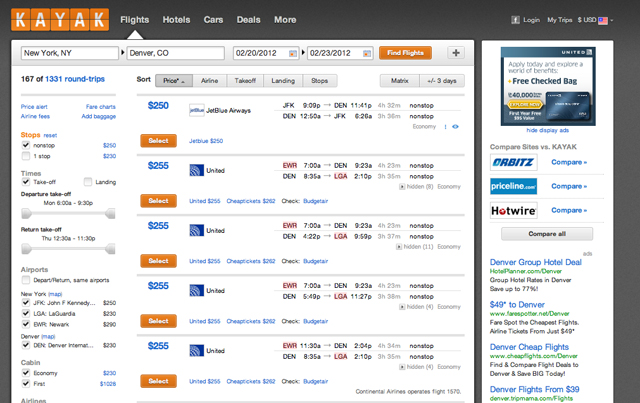The height and width of the screenshot is (403, 640).
Task: Open My Trips
Action: [x=560, y=20]
